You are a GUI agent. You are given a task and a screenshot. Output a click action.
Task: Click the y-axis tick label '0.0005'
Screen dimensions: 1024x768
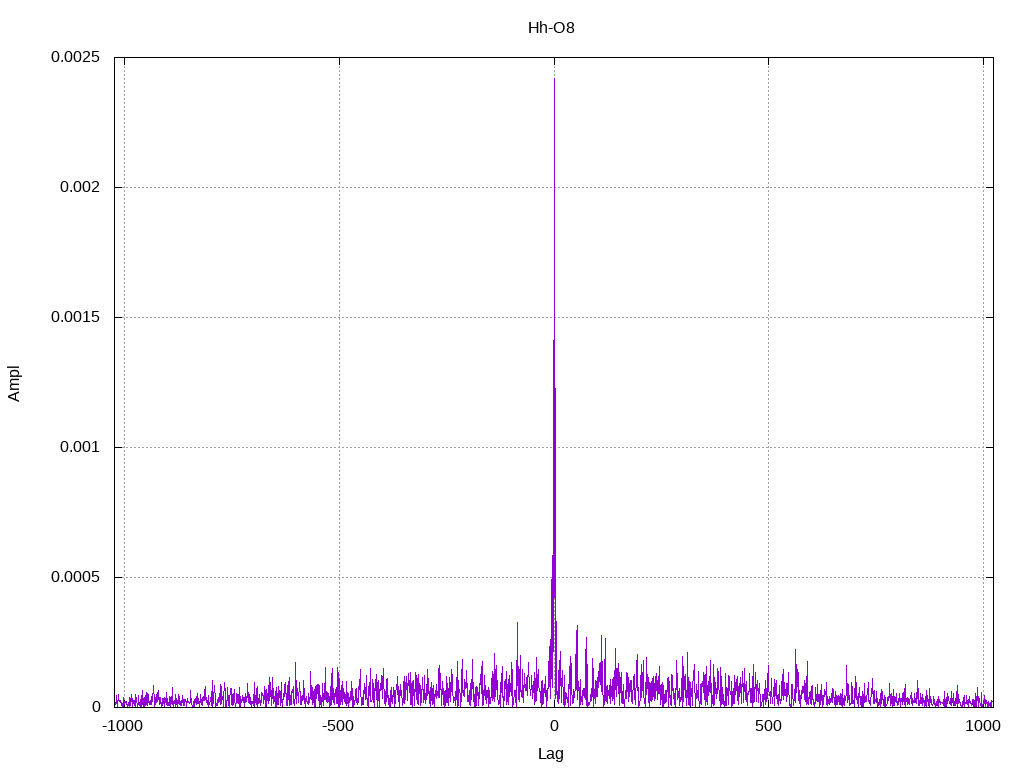pyautogui.click(x=76, y=577)
